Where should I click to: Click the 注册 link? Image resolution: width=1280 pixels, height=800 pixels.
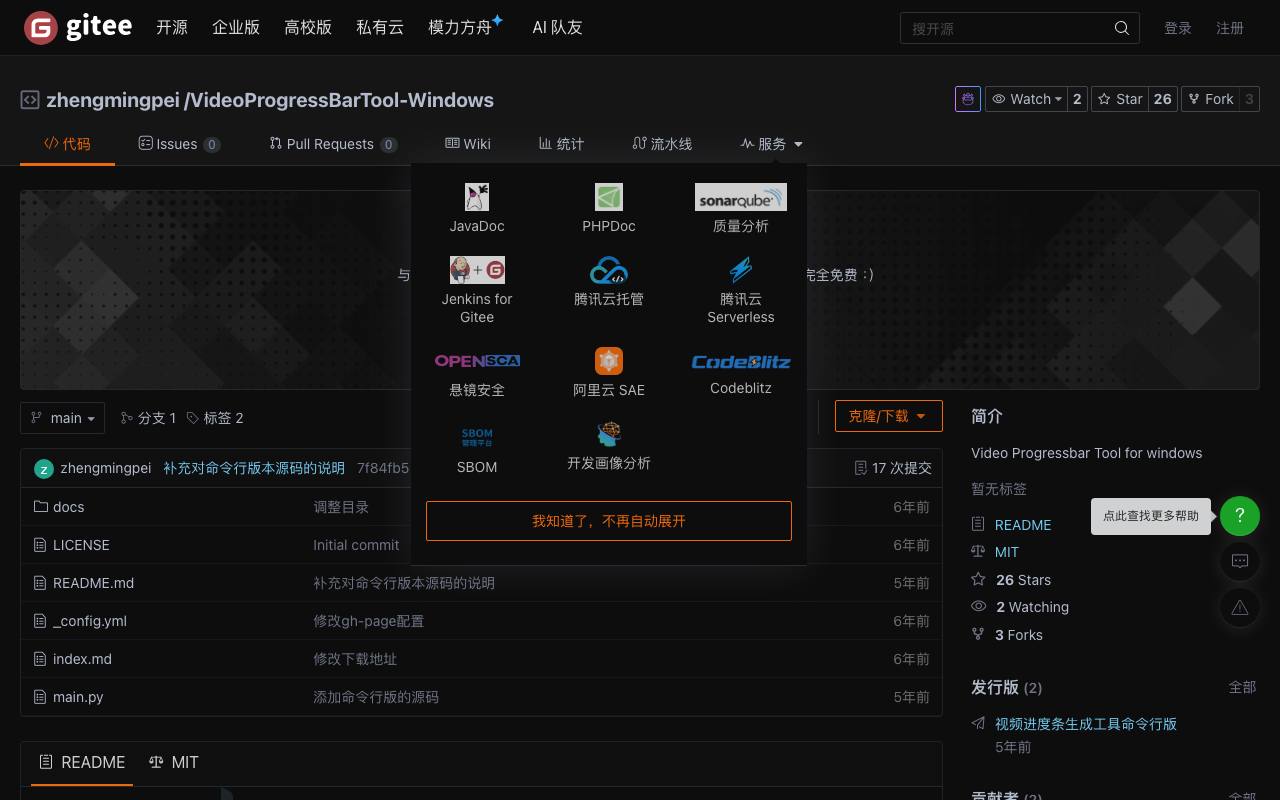[x=1230, y=28]
